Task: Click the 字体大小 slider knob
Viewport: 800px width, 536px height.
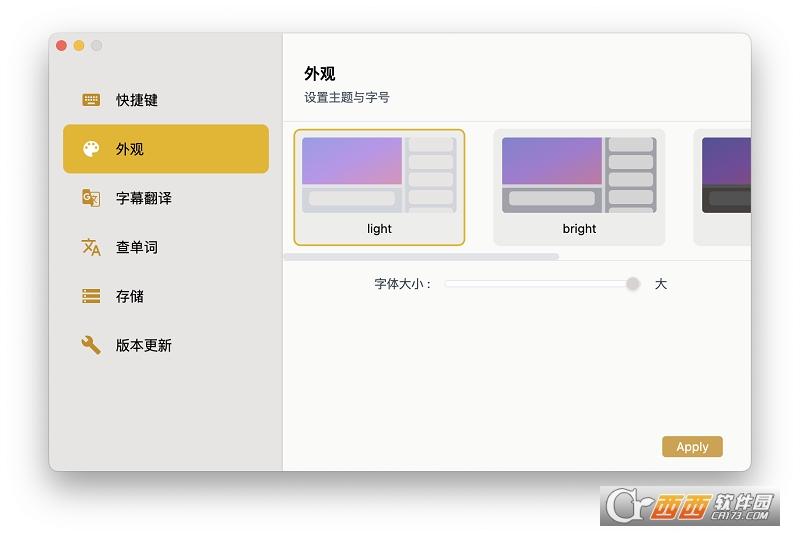Action: [x=633, y=284]
